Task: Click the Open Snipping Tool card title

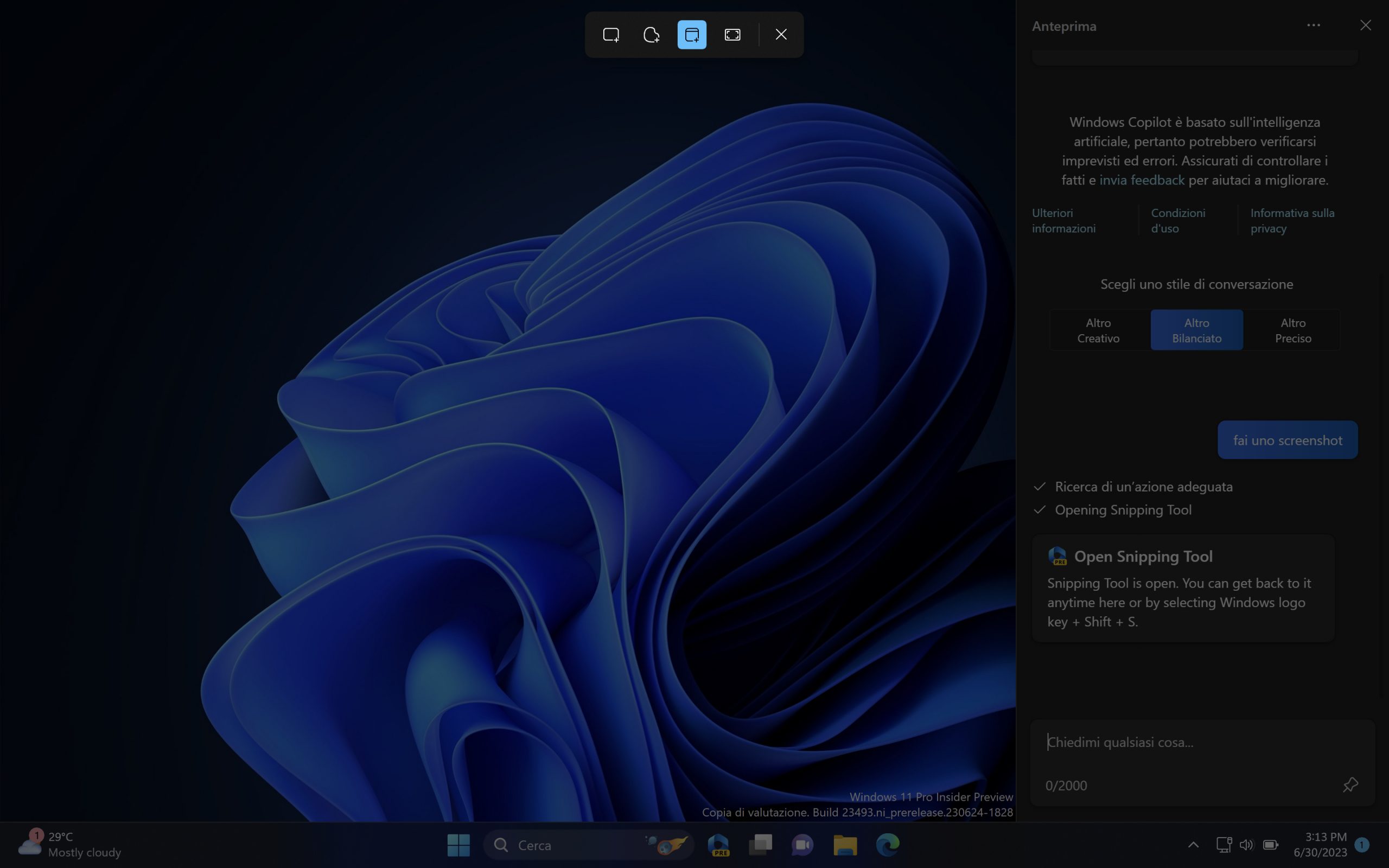Action: pyautogui.click(x=1143, y=556)
